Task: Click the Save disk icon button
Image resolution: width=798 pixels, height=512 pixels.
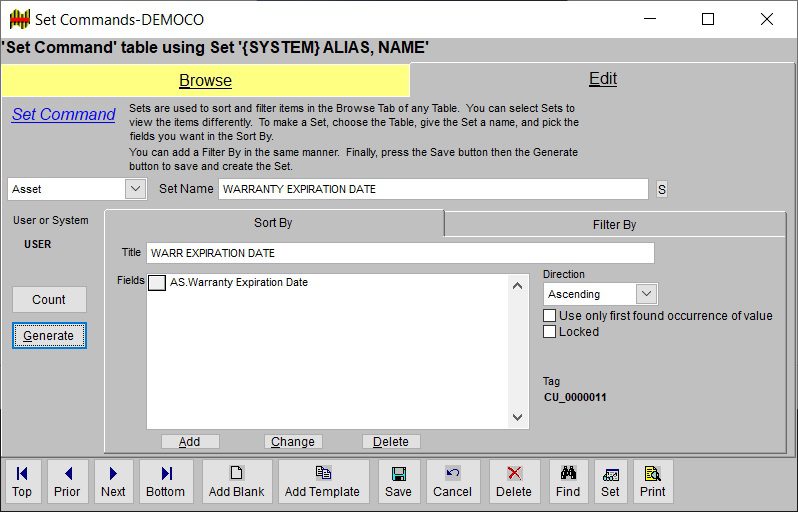Action: point(398,481)
